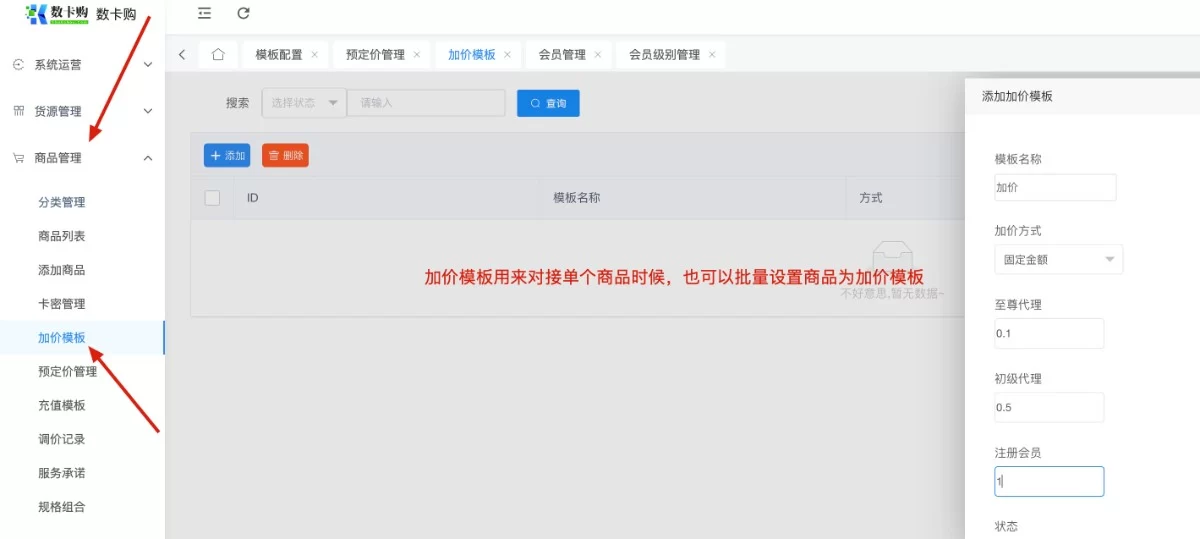Click the 添加 button
This screenshot has height=539, width=1200.
[x=227, y=156]
